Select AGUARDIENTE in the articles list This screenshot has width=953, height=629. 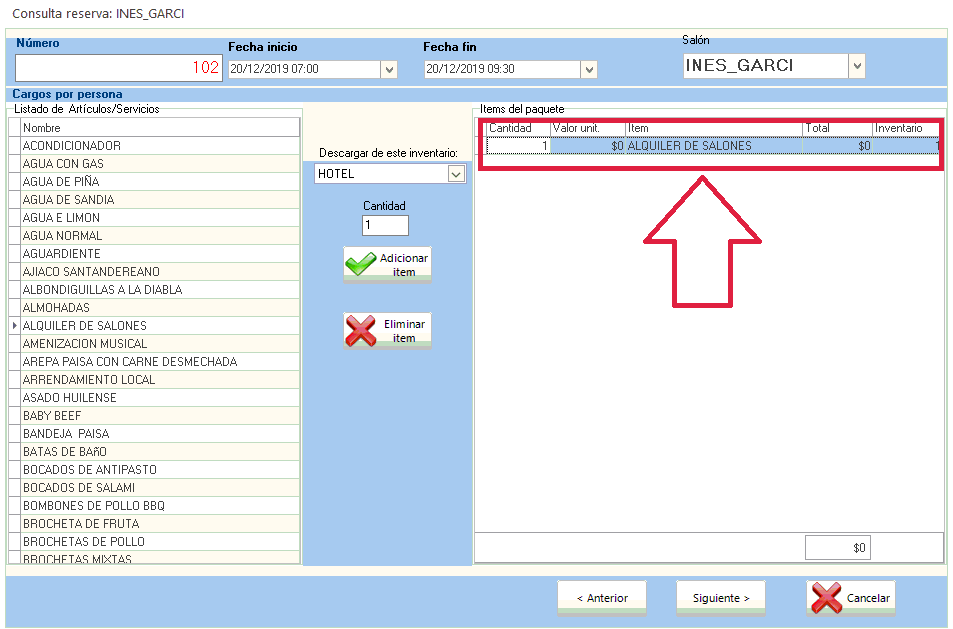[x=62, y=254]
